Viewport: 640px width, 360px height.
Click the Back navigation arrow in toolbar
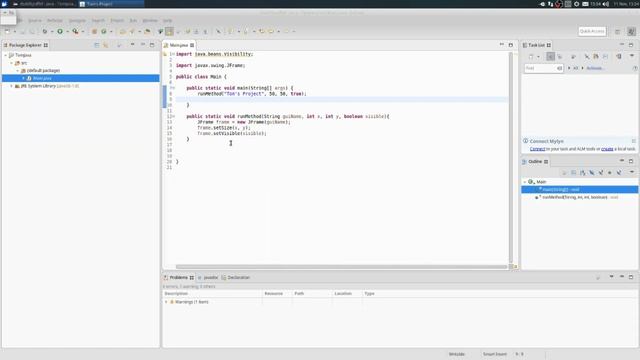(x=271, y=31)
